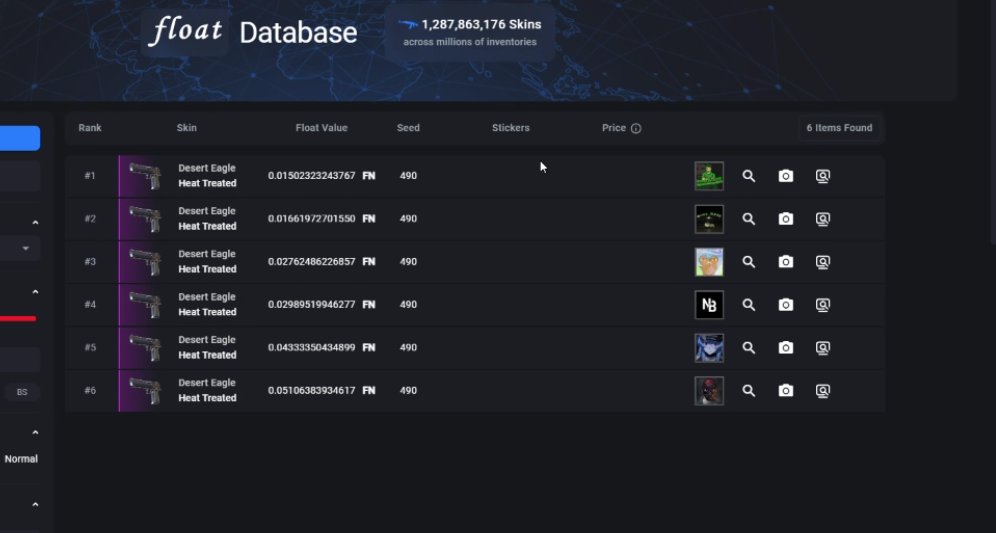Click the 1,287,863,176 Skins counter
The height and width of the screenshot is (533, 996).
click(x=470, y=32)
